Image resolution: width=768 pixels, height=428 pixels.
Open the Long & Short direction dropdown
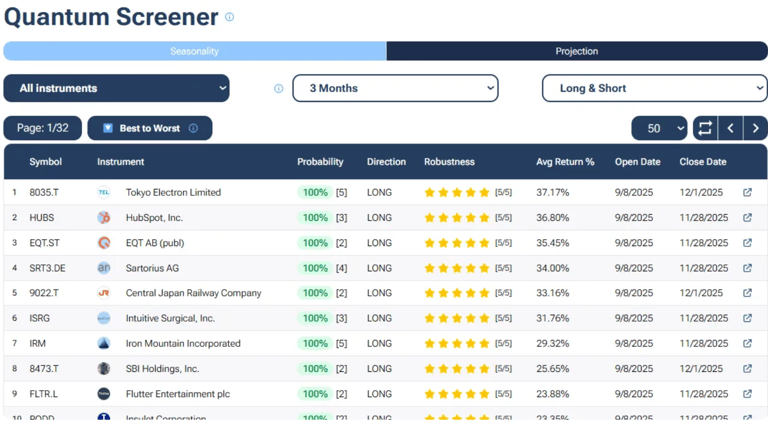pos(655,88)
